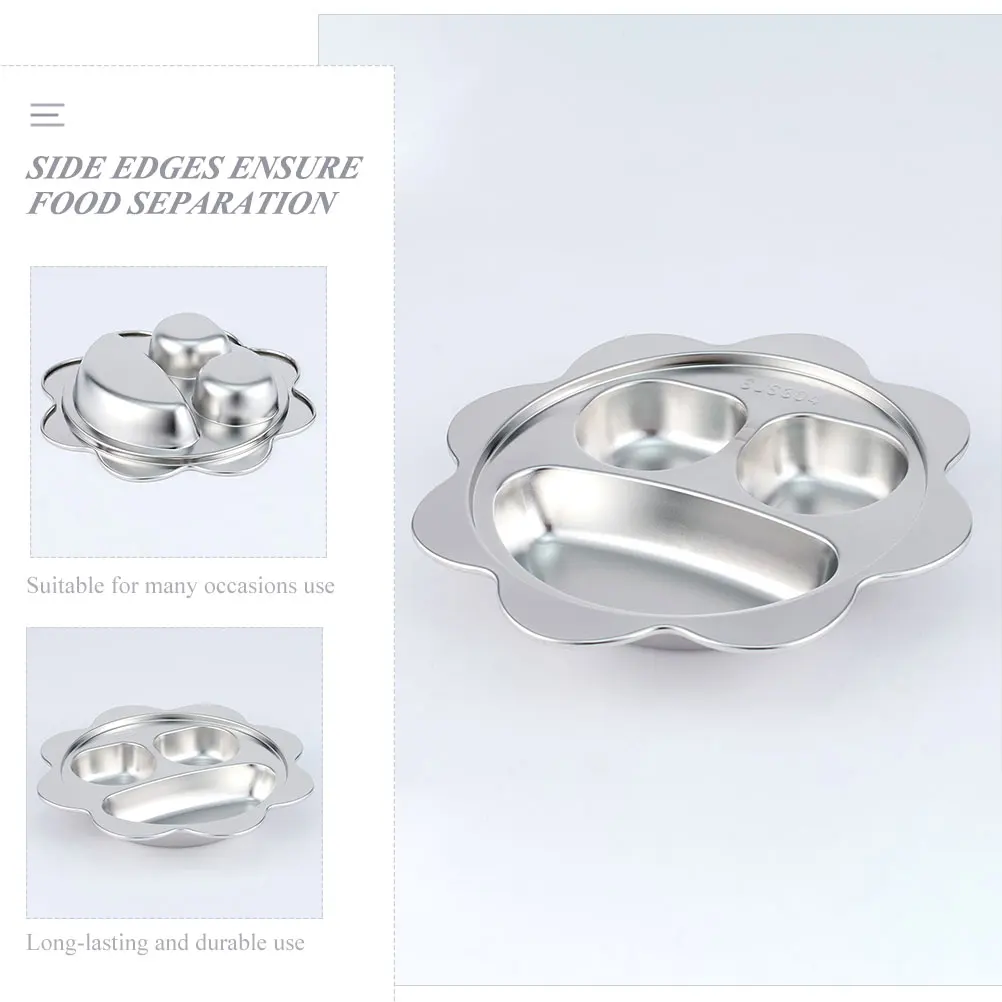Click the 'FOOD SEPARATION' heading line
Image resolution: width=1002 pixels, height=1002 pixels.
181,203
